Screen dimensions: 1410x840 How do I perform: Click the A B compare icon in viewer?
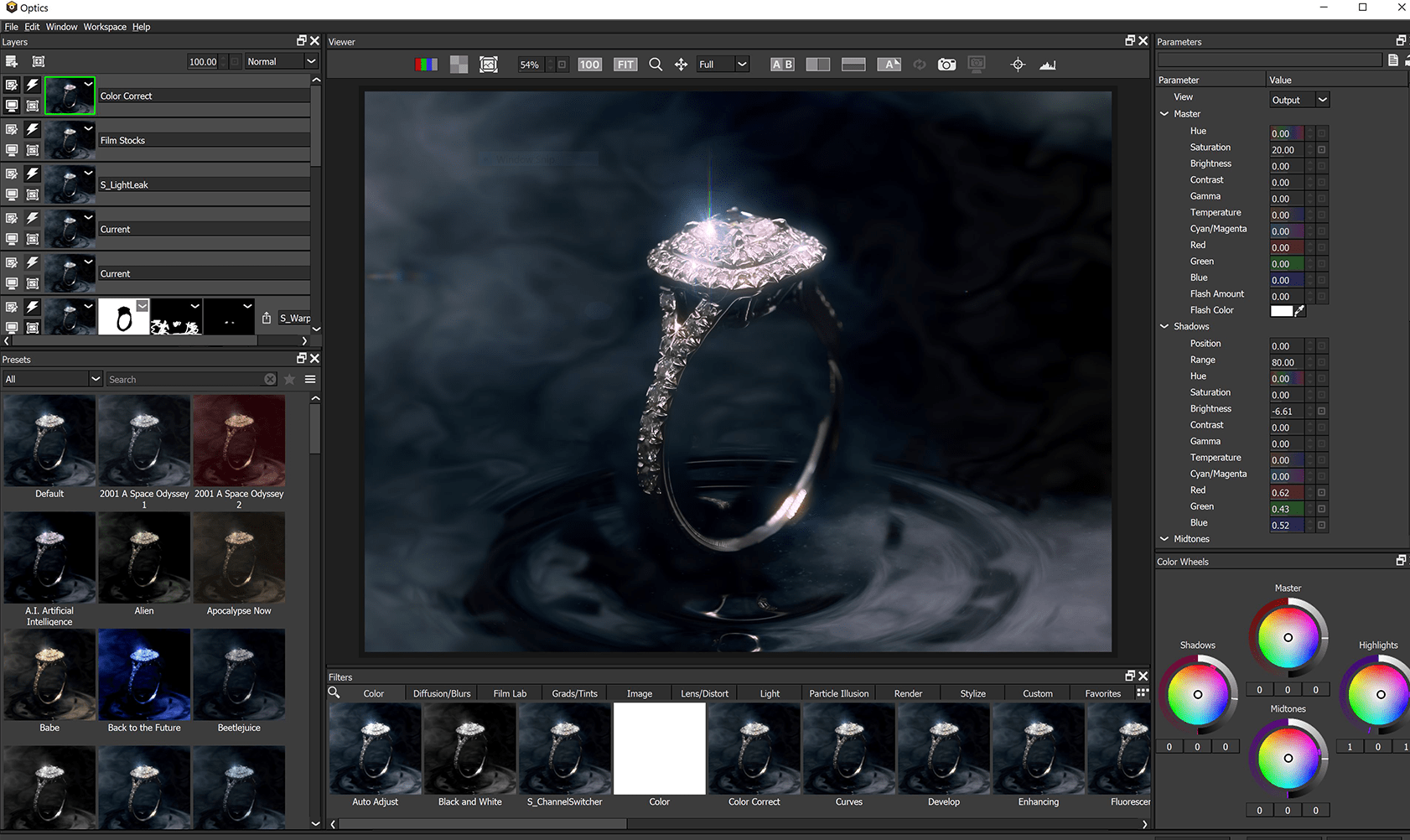pyautogui.click(x=781, y=64)
